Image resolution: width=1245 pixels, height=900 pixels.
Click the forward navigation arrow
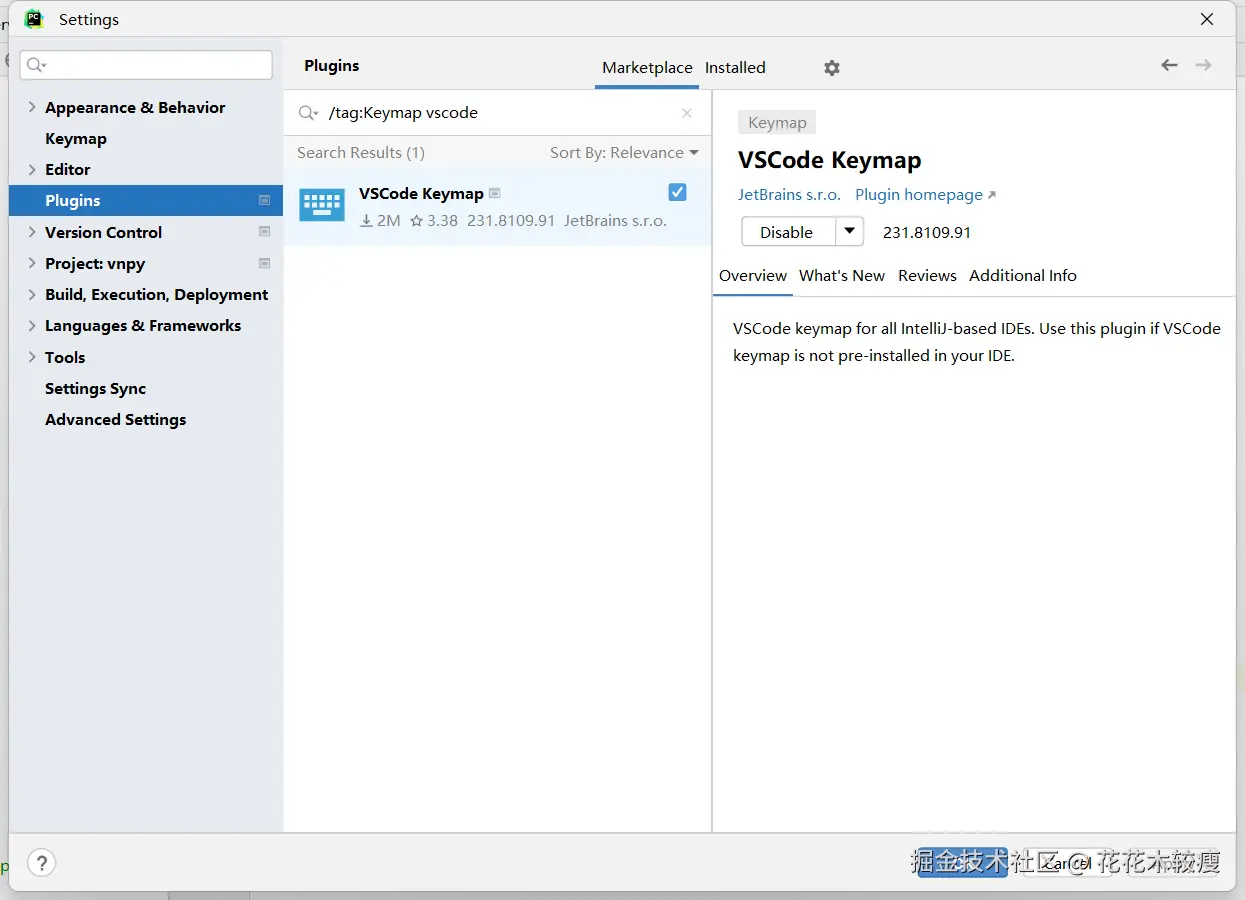click(x=1204, y=65)
